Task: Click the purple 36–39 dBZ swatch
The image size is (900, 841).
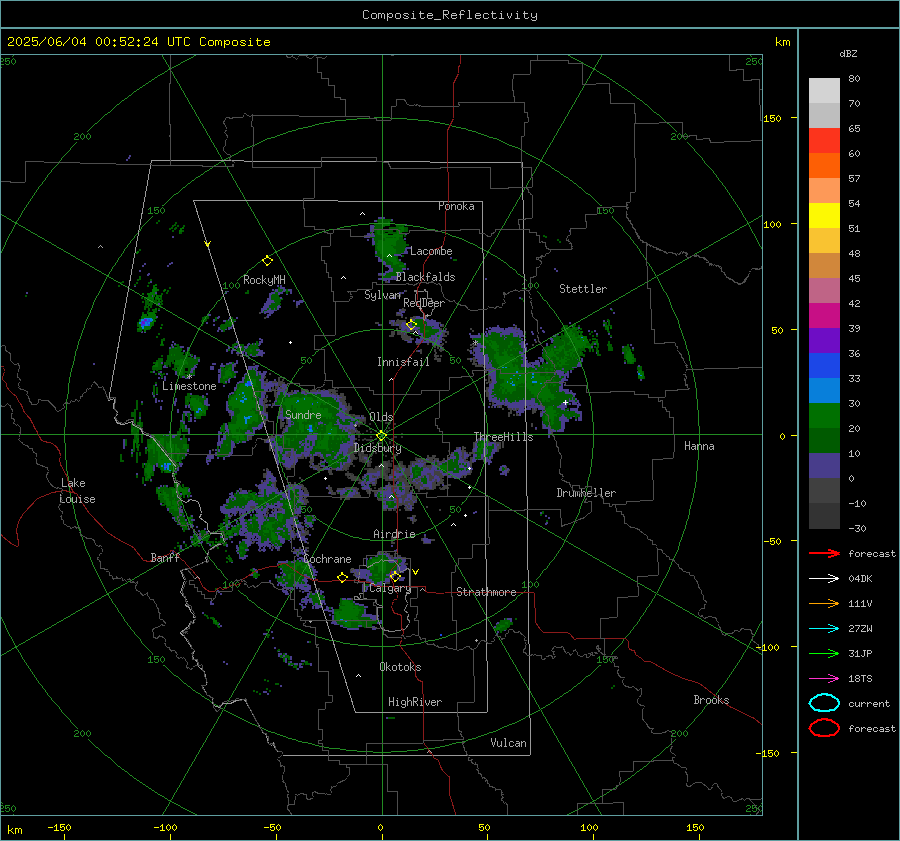Action: pos(824,340)
